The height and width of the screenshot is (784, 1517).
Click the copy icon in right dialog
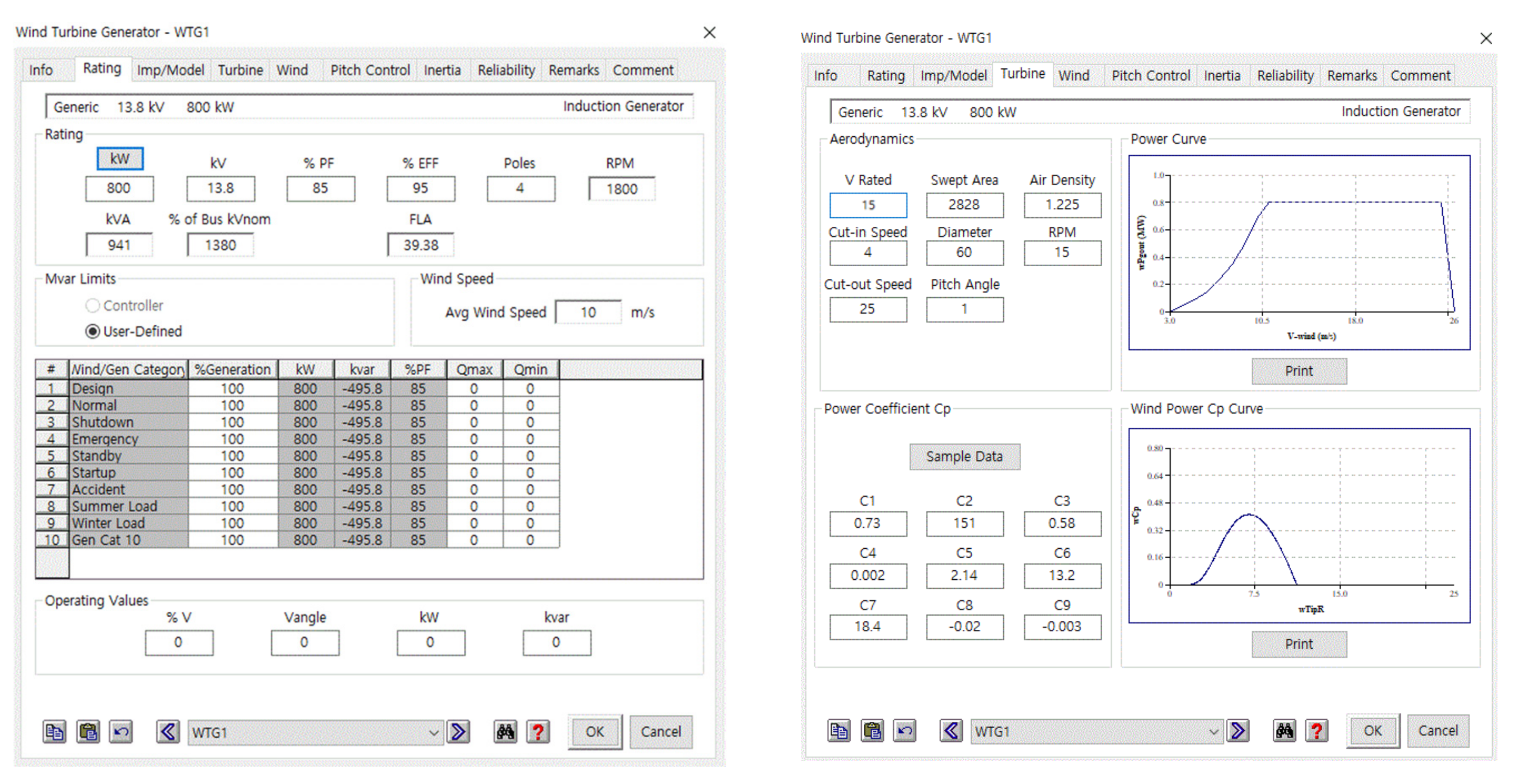[839, 730]
